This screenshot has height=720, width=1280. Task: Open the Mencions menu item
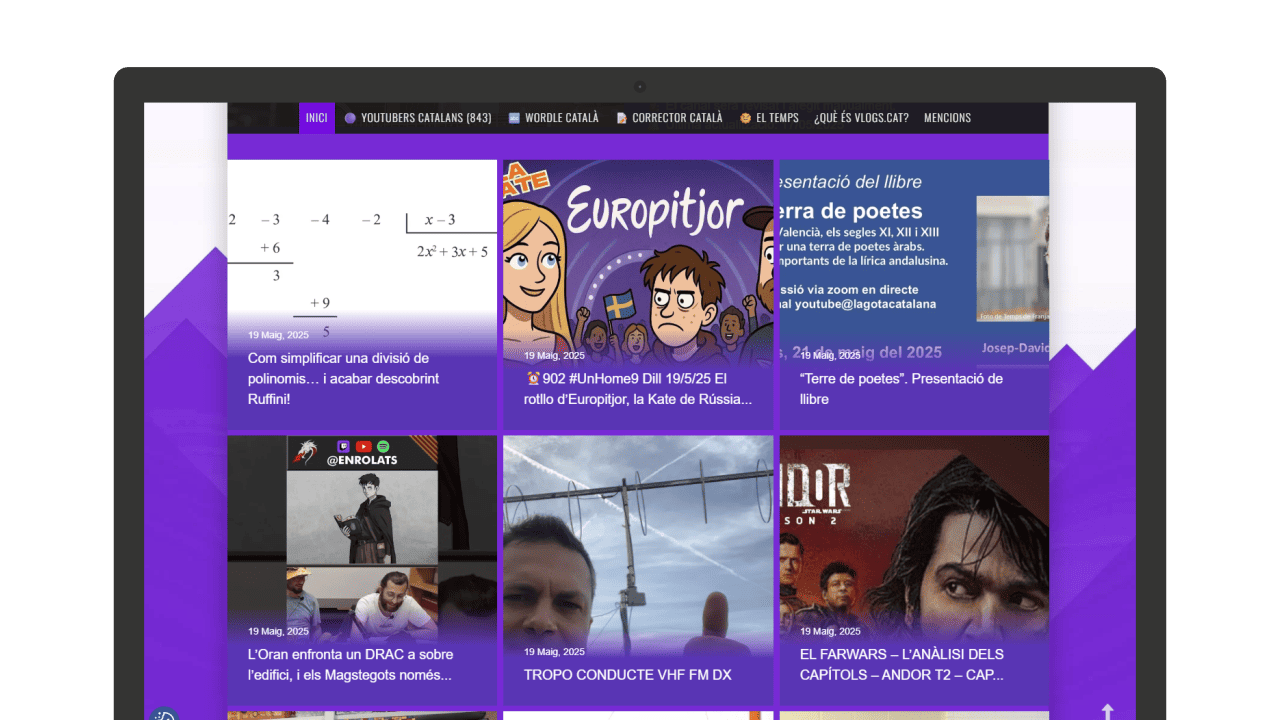point(947,118)
